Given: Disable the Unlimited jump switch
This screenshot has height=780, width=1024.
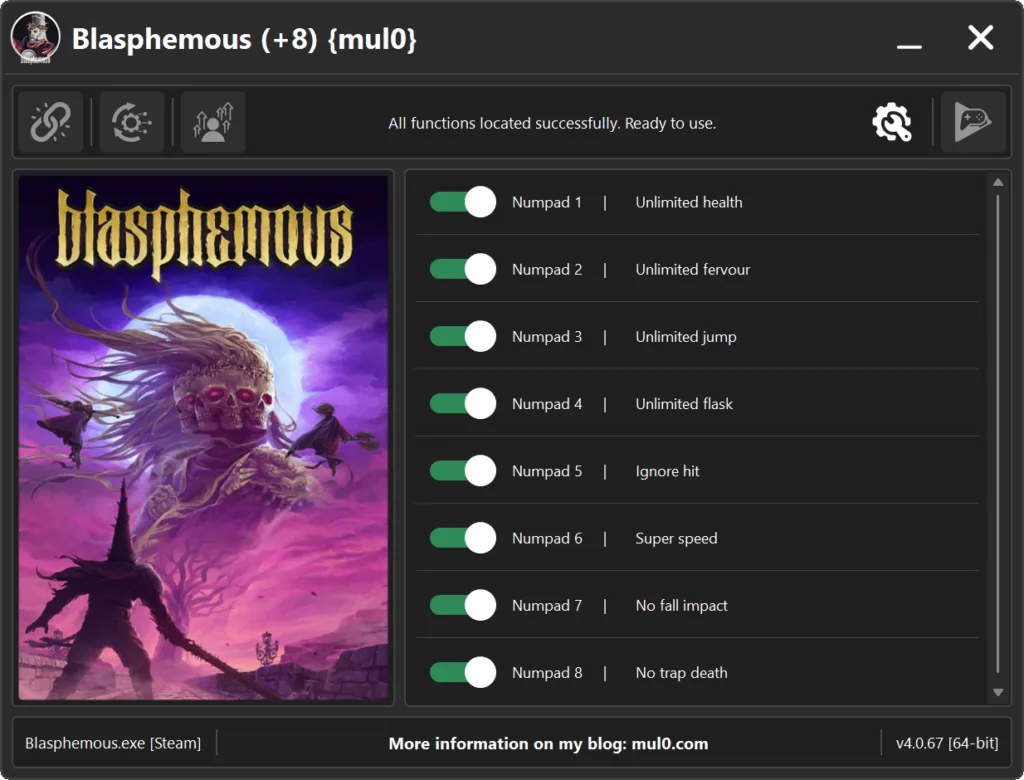Looking at the screenshot, I should tap(462, 336).
